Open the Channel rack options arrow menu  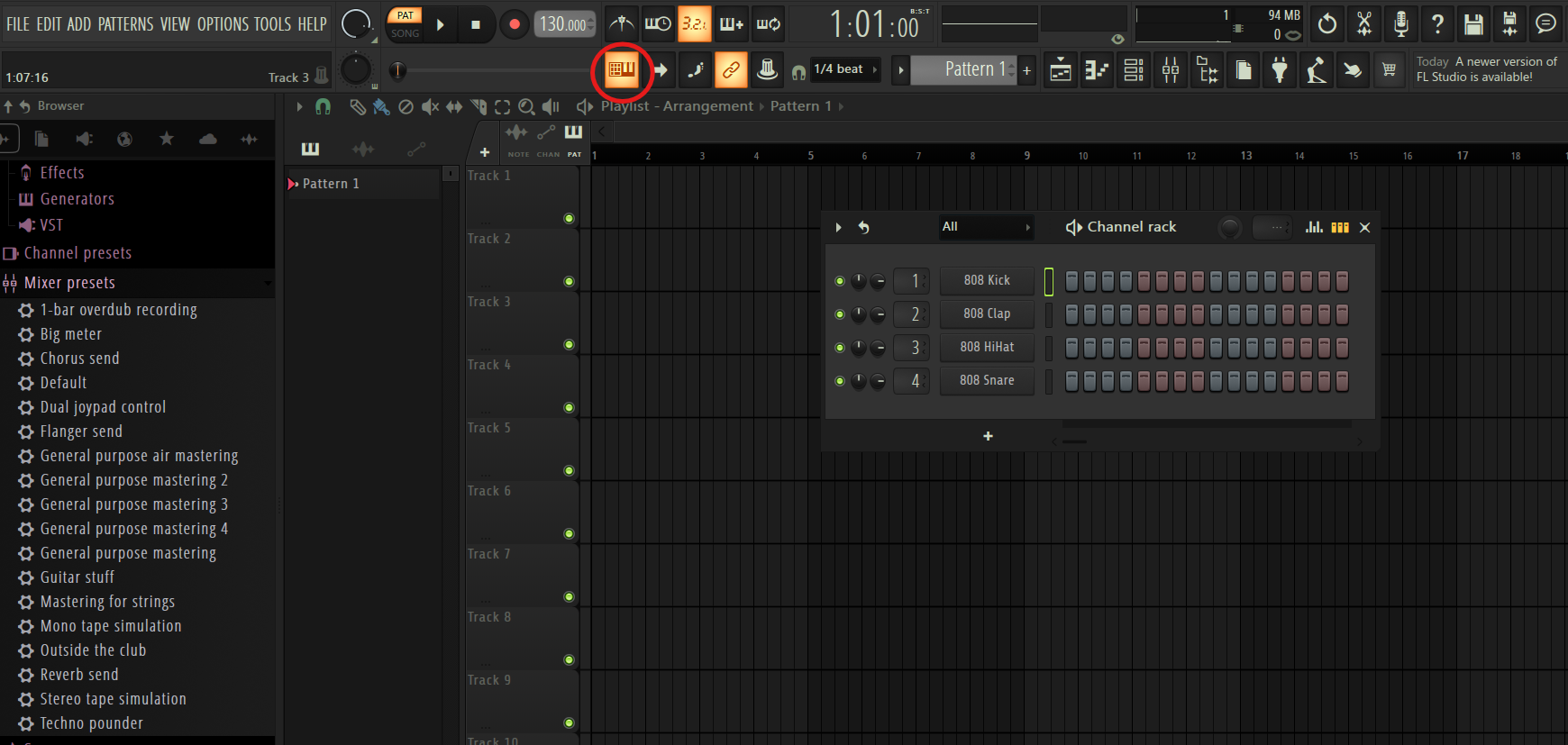838,227
